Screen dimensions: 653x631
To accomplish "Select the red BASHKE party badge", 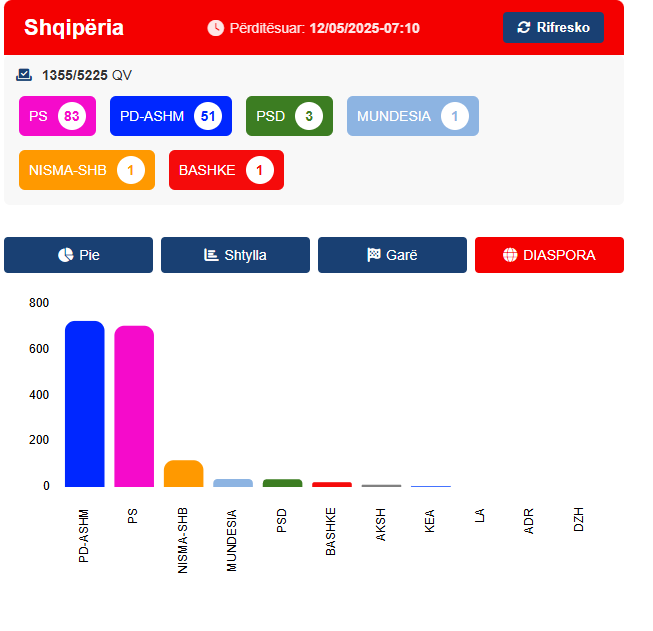I will coord(227,170).
